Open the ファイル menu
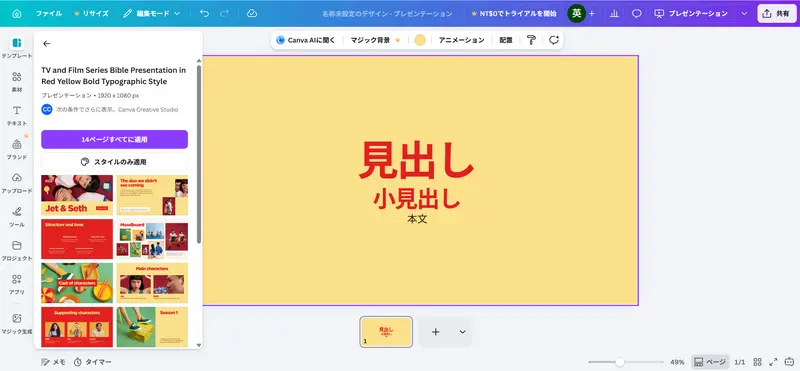 pos(49,14)
